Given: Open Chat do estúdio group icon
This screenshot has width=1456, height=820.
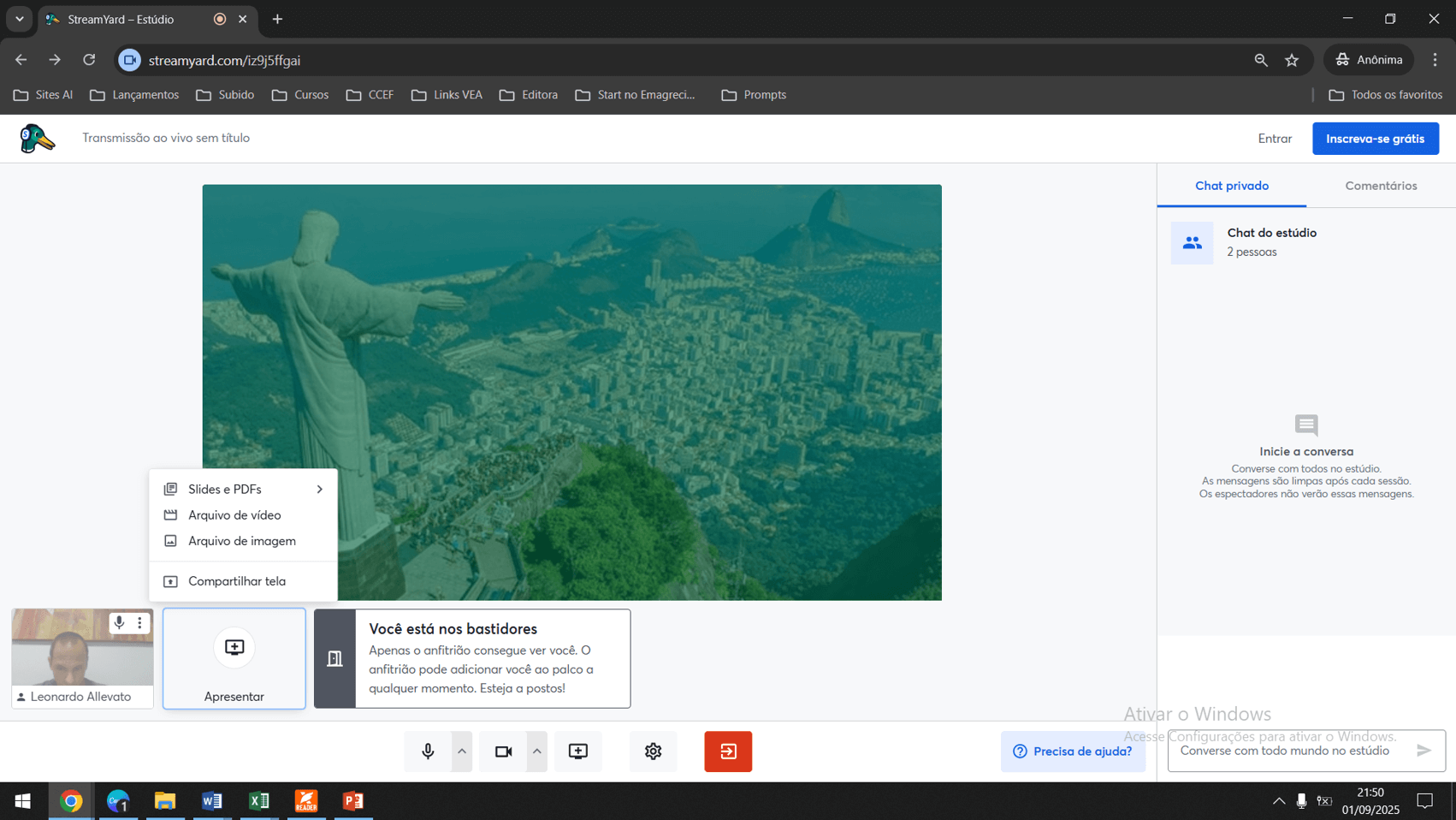Looking at the screenshot, I should [1192, 243].
